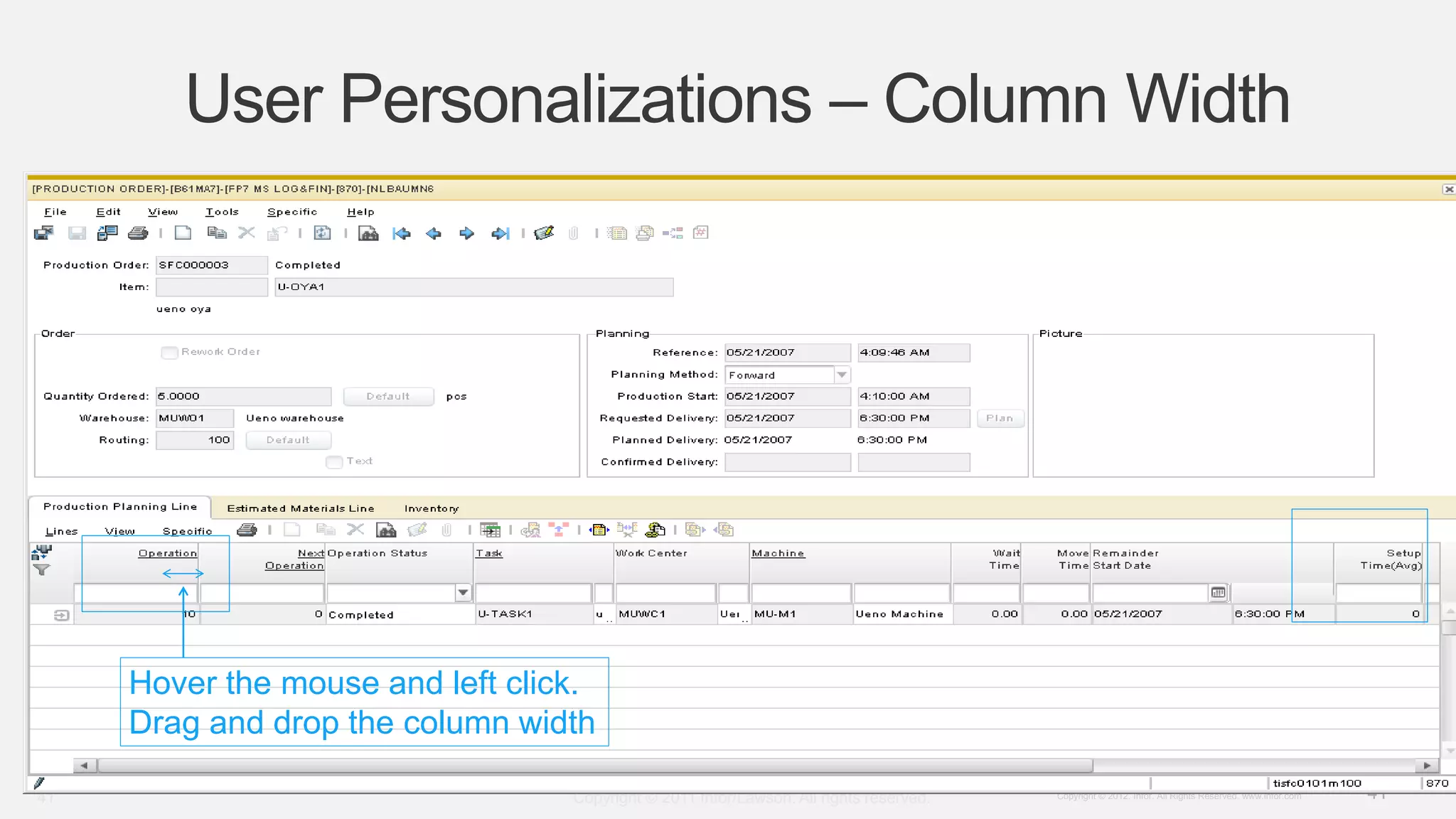
Task: Click the Plan button
Action: [x=1000, y=418]
